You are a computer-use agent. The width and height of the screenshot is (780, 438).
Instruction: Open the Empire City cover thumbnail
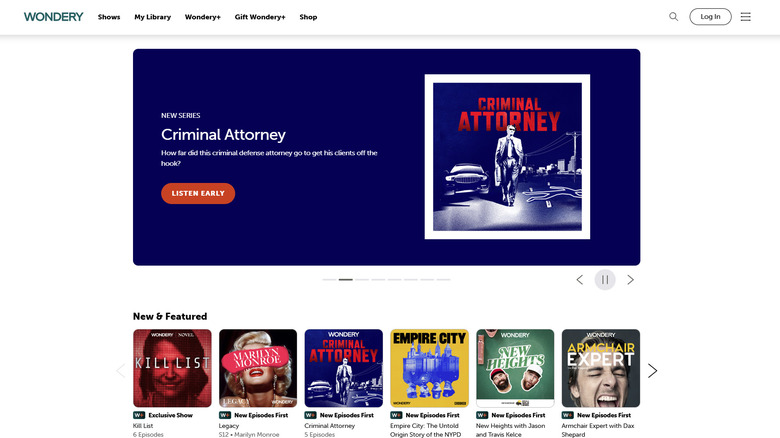pyautogui.click(x=429, y=368)
